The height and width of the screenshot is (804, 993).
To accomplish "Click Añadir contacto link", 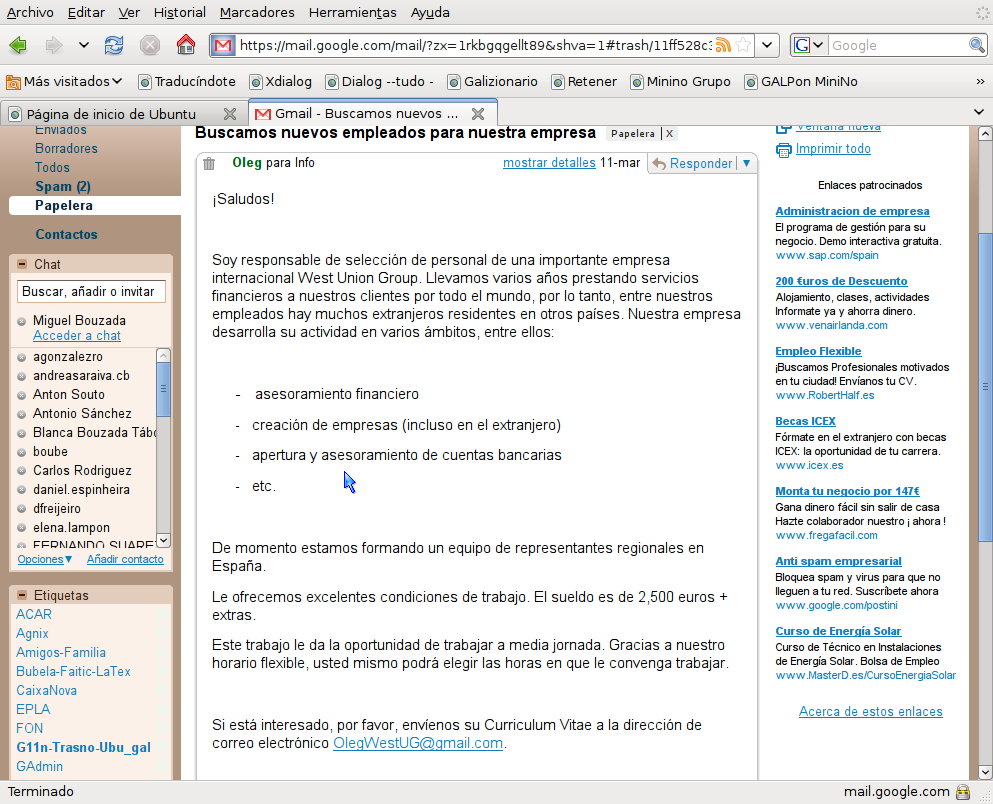I will click(x=125, y=560).
